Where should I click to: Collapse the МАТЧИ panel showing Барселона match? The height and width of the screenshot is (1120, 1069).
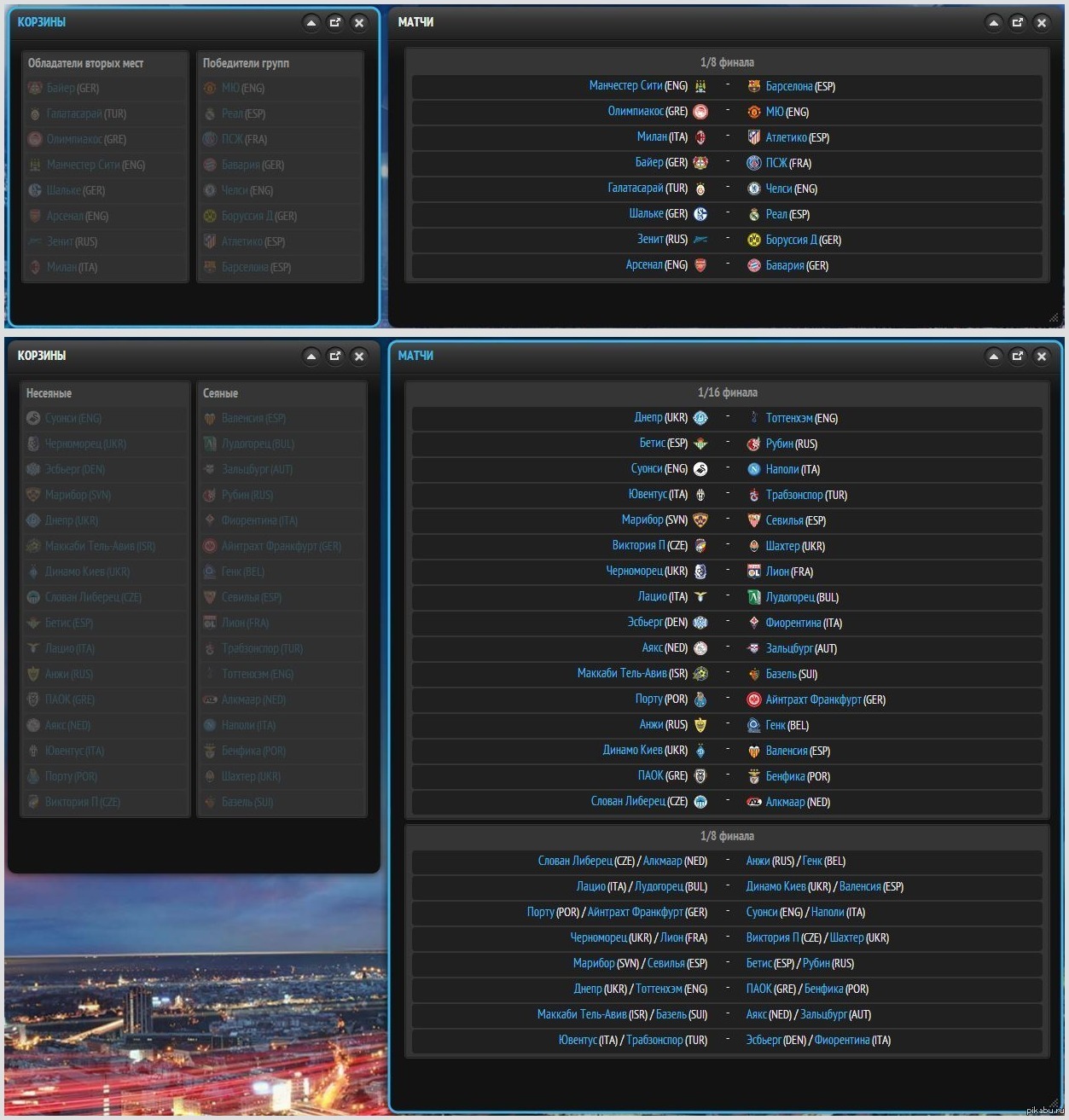tap(994, 23)
